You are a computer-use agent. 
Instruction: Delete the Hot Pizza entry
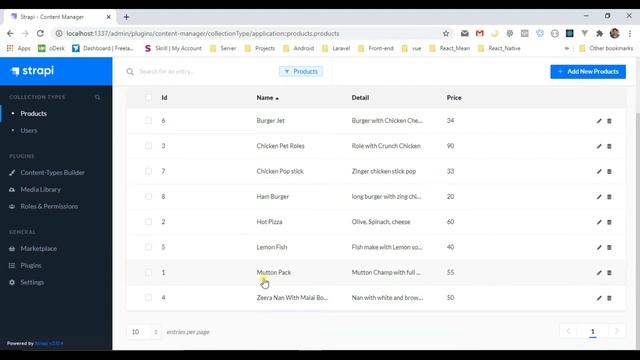(609, 222)
